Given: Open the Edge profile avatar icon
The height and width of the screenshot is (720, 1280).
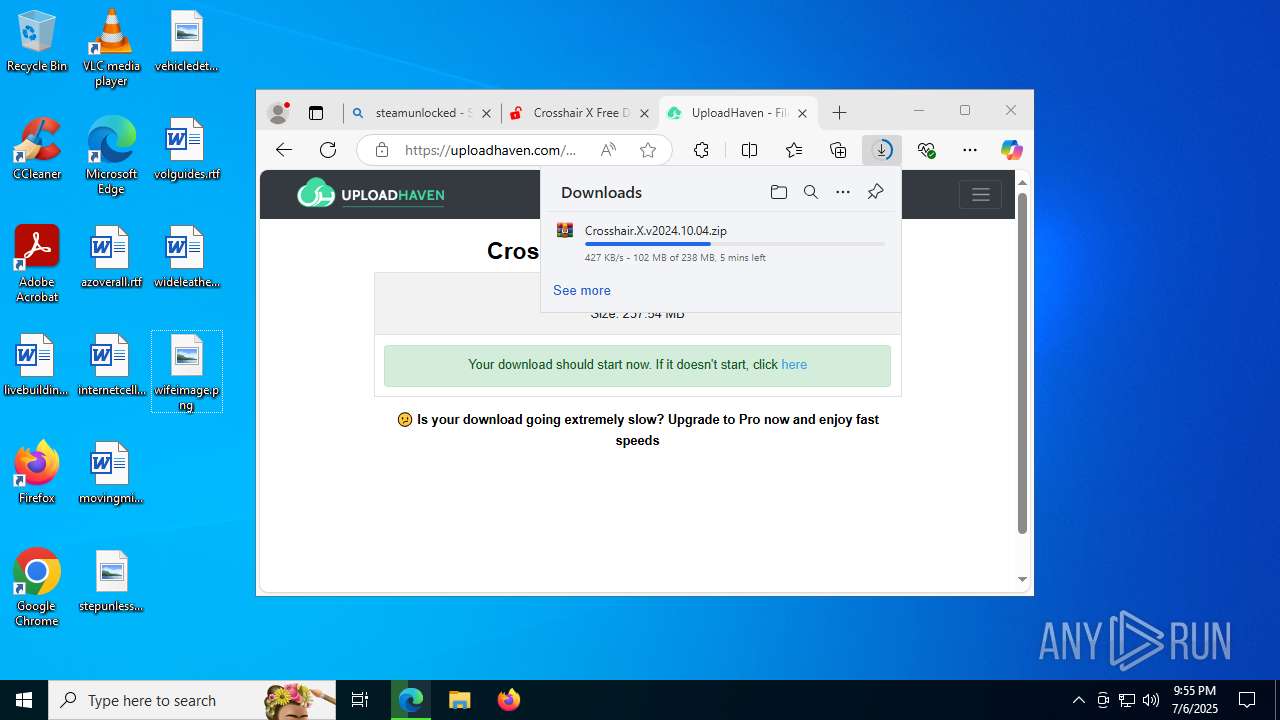Looking at the screenshot, I should (279, 113).
